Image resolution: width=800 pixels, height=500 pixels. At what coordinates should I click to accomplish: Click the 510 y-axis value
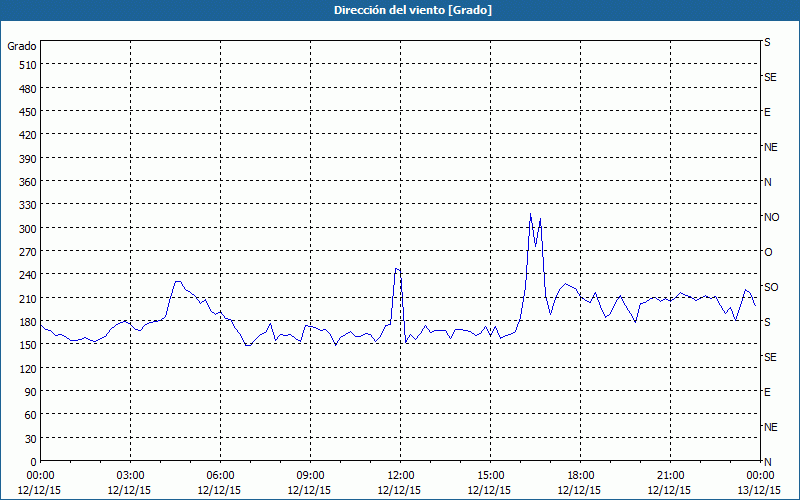[28, 65]
